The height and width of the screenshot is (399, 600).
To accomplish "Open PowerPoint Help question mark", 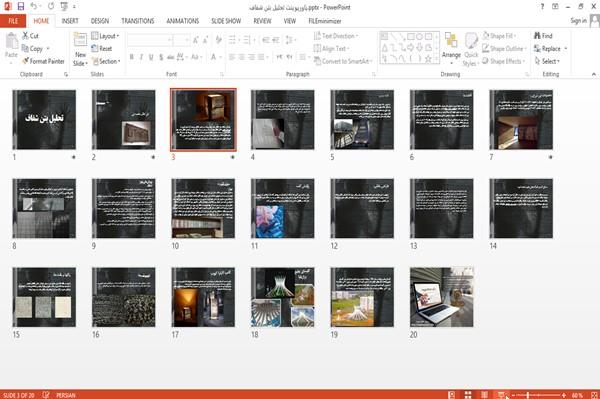I will tap(542, 7).
